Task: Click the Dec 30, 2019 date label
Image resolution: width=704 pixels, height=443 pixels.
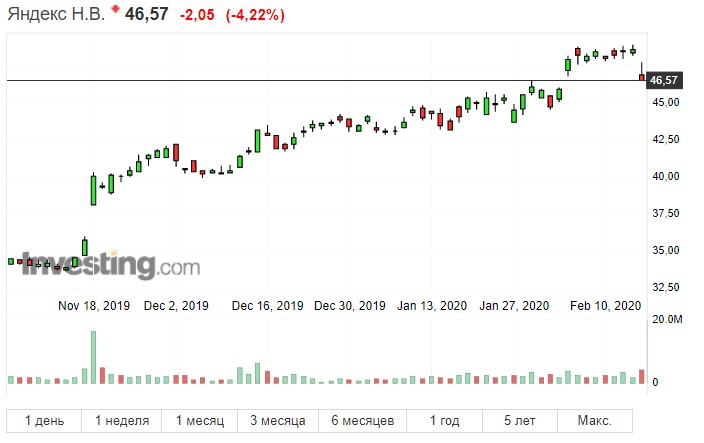Action: [x=350, y=306]
